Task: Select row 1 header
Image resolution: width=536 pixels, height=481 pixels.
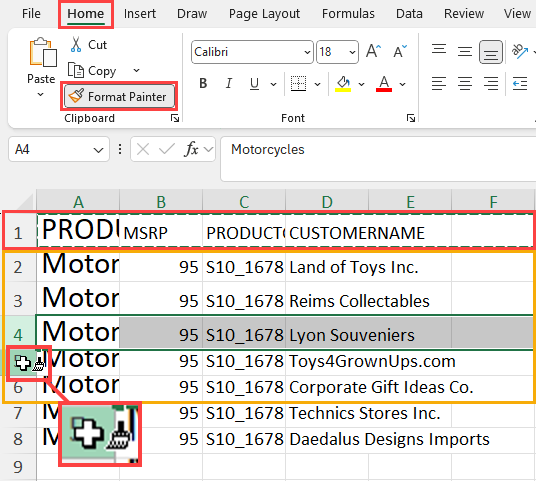Action: 18,233
